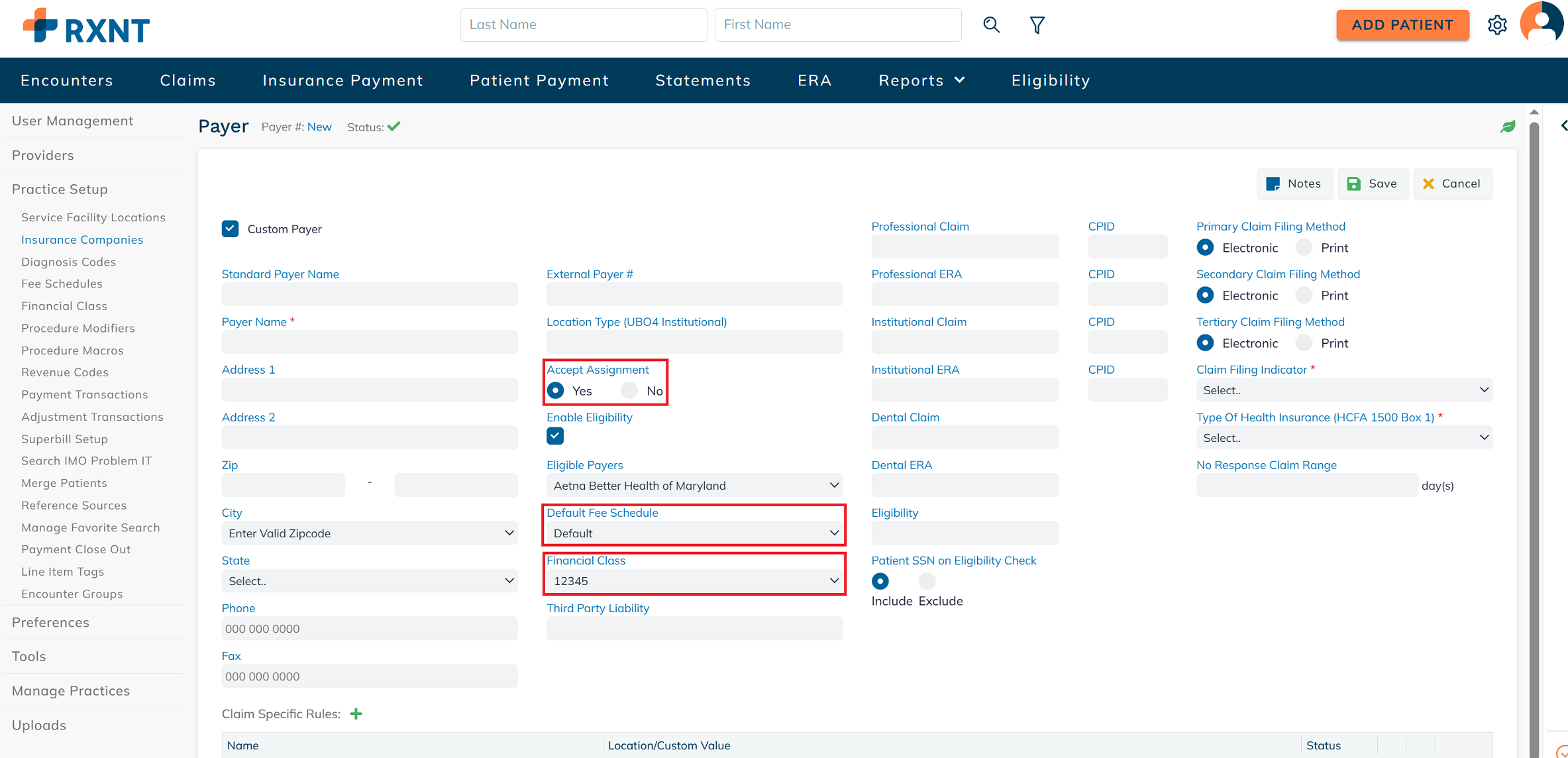This screenshot has height=758, width=1568.
Task: Open the Default Fee Schedule dropdown
Action: coord(694,533)
